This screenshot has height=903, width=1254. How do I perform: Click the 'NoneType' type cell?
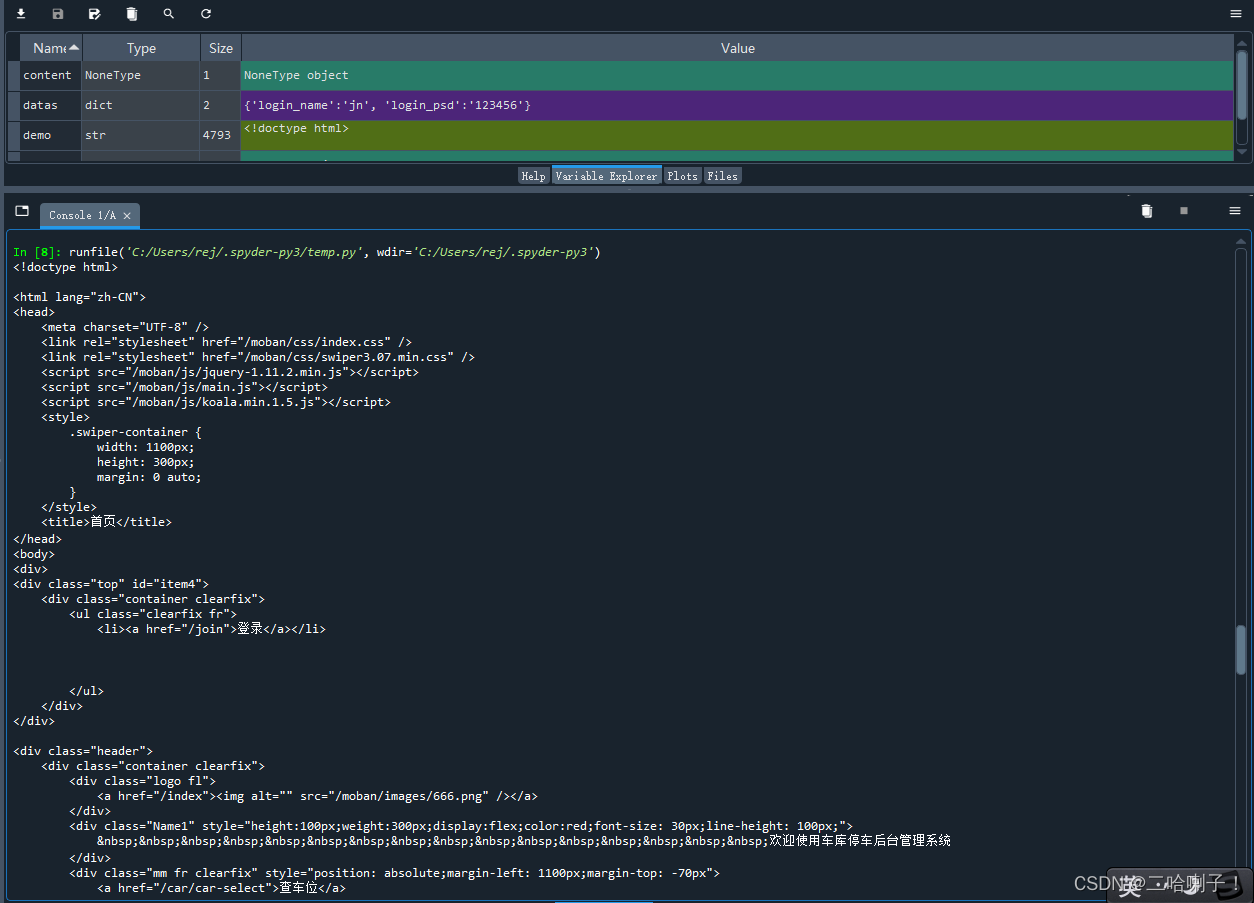(141, 76)
